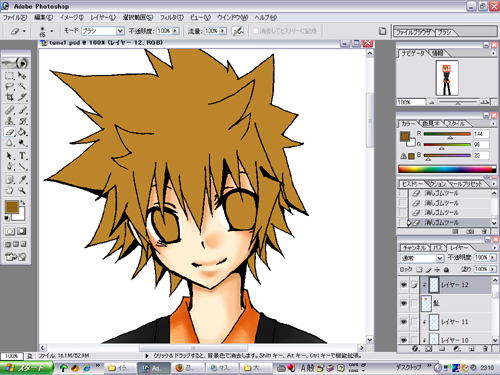Select the Magic Wand tool
This screenshot has height=375, width=500.
(x=22, y=87)
